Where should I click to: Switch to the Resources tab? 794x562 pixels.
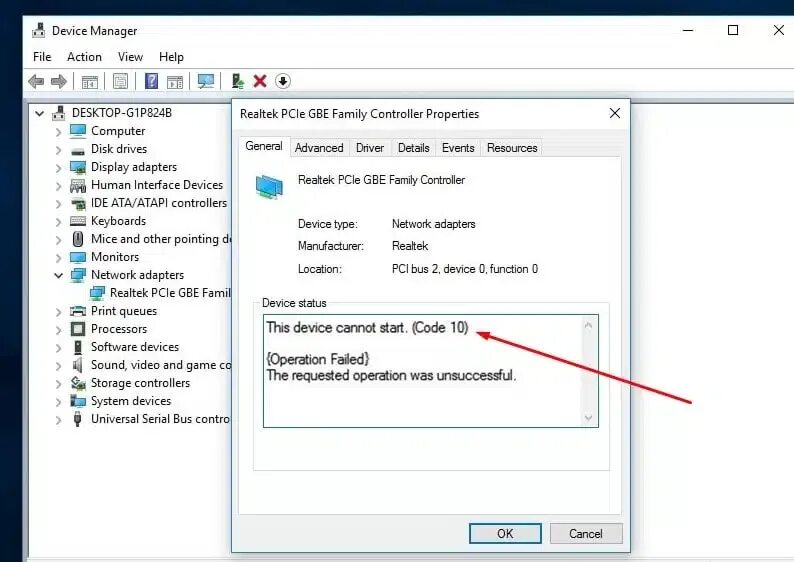point(512,148)
